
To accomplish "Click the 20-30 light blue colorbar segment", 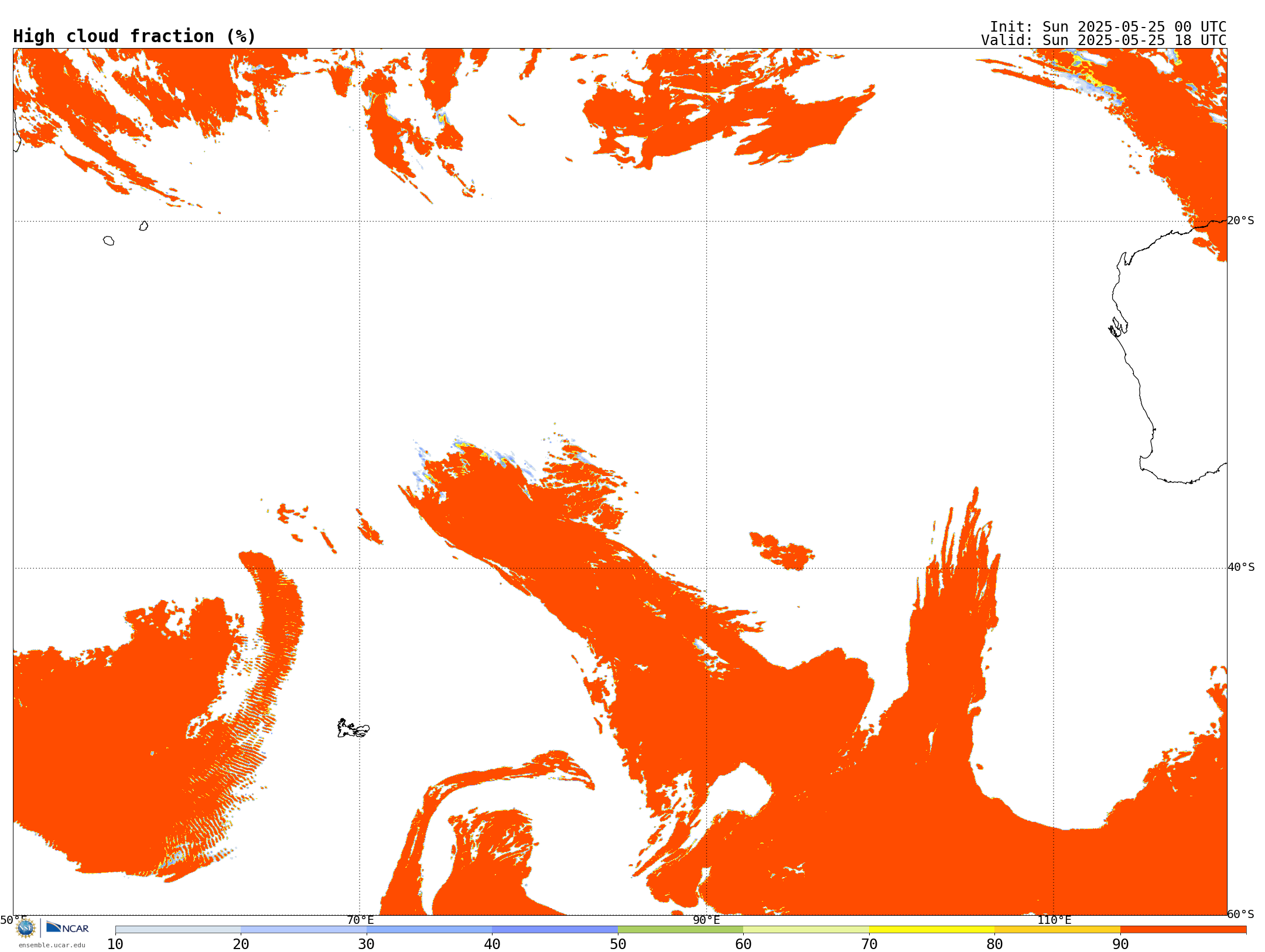I will tap(303, 930).
